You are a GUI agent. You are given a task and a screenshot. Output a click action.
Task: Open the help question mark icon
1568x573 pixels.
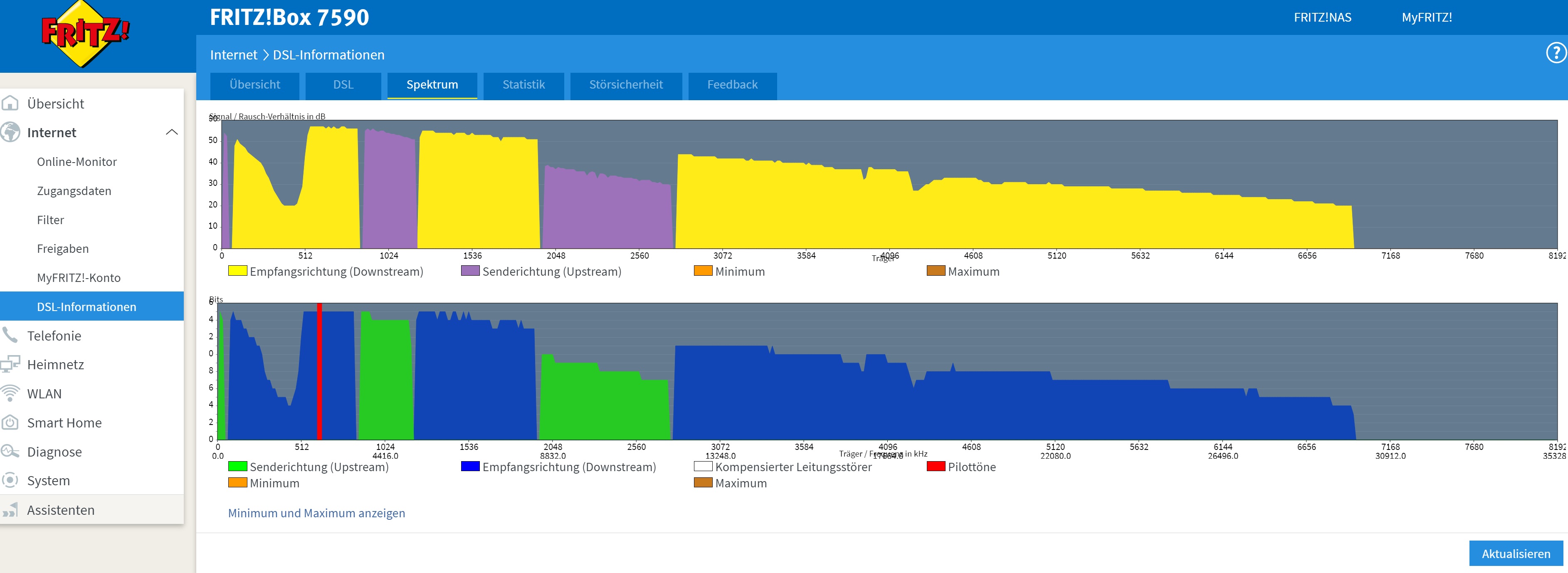(1556, 53)
